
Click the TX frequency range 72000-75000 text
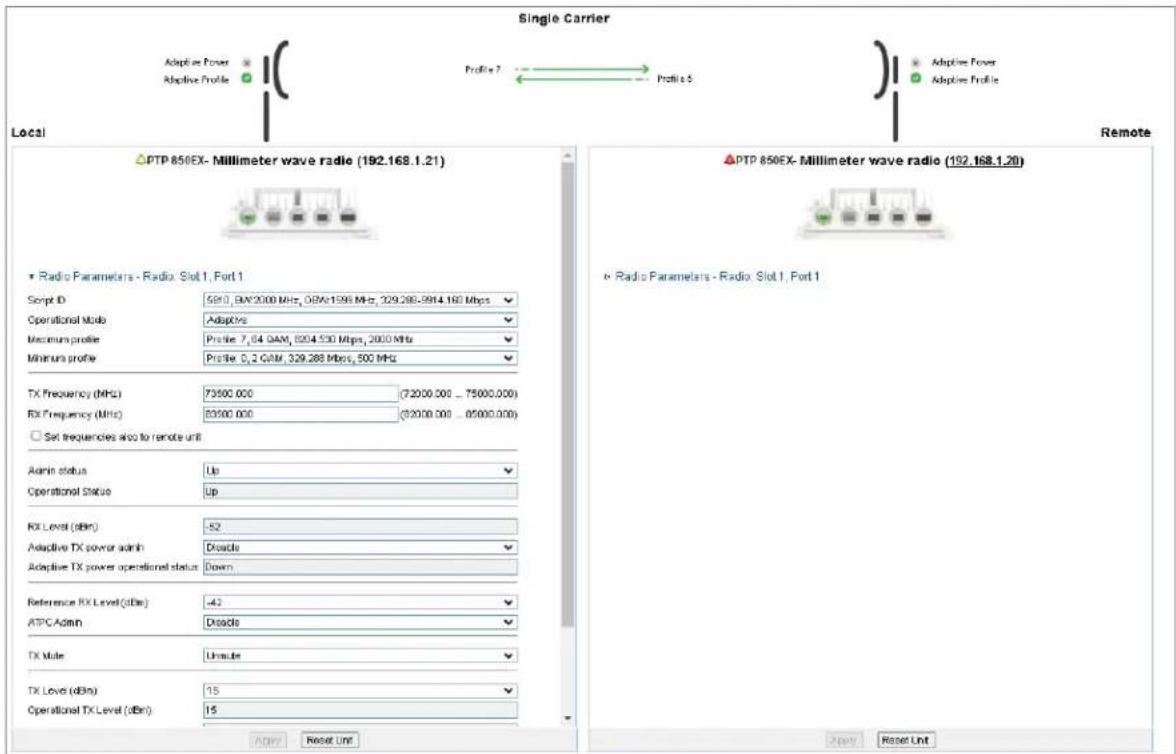pyautogui.click(x=459, y=394)
